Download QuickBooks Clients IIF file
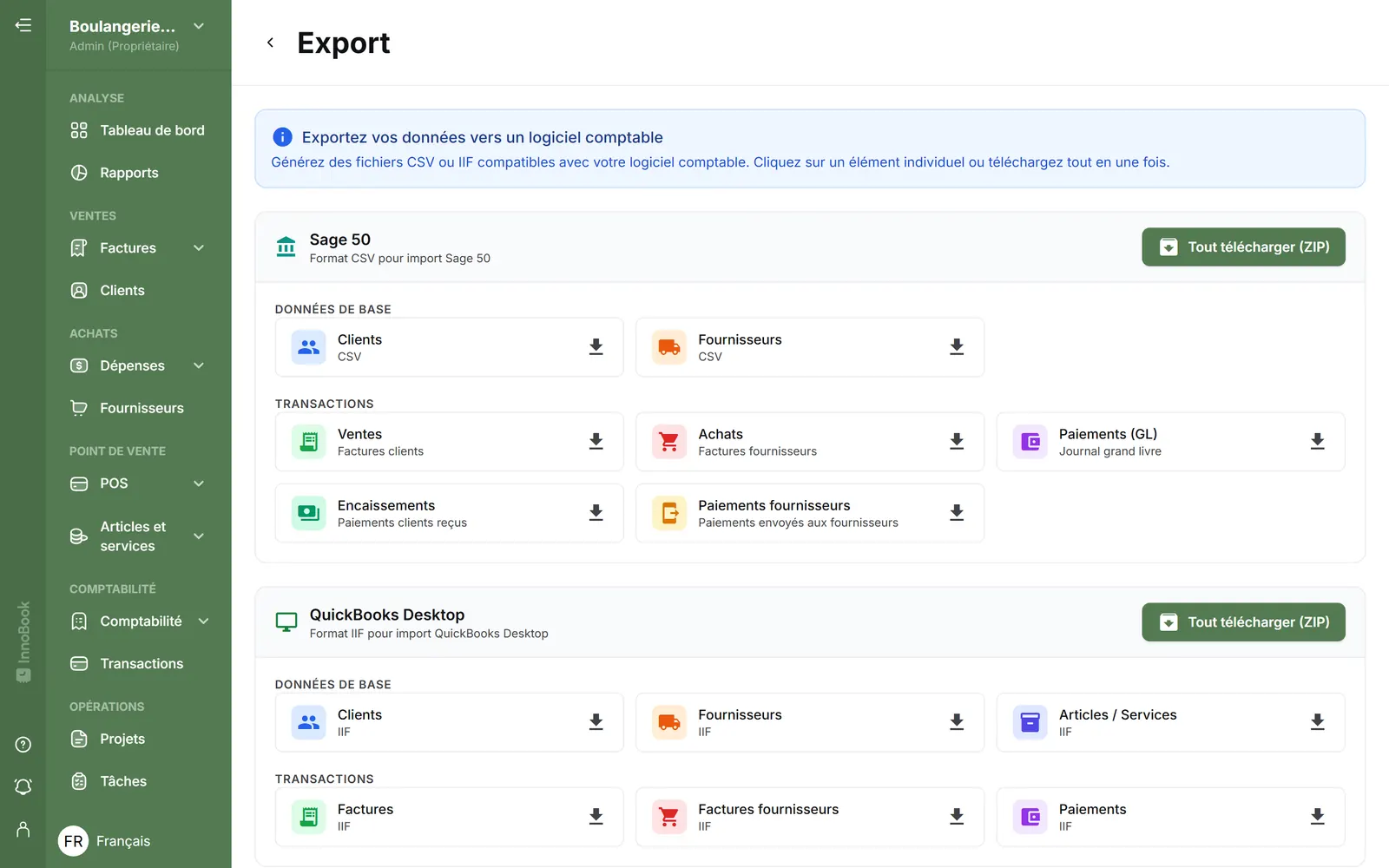1389x868 pixels. click(x=596, y=722)
